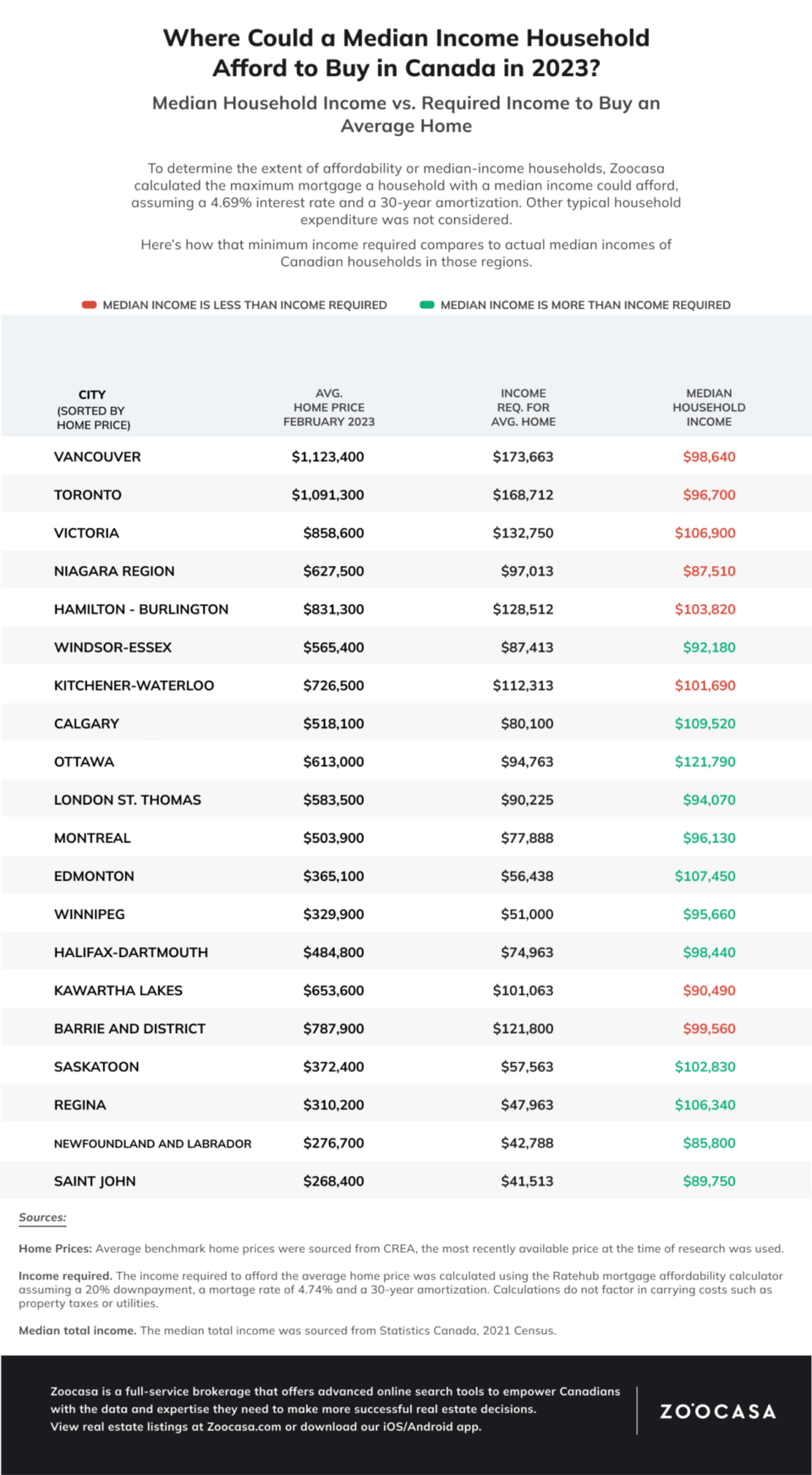Click Hamilton-Burlington's home price $831,300
812x1475 pixels.
coord(334,609)
